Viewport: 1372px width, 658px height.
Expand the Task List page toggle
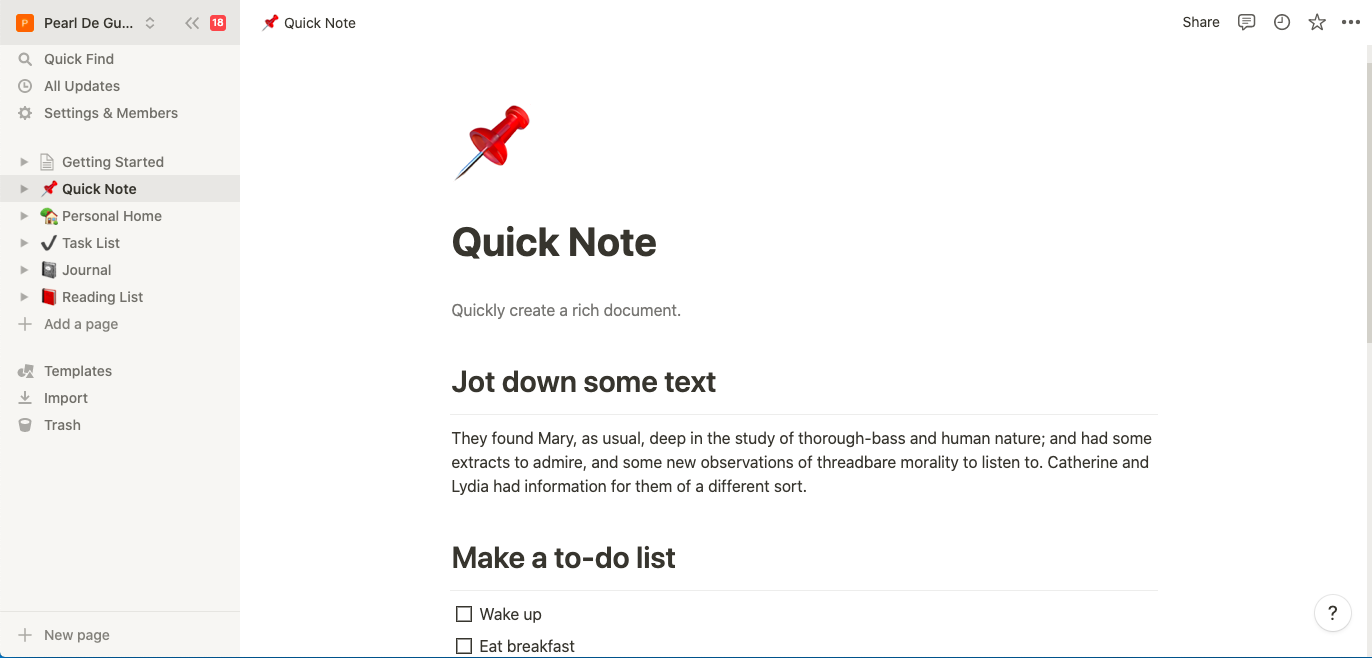[x=25, y=243]
